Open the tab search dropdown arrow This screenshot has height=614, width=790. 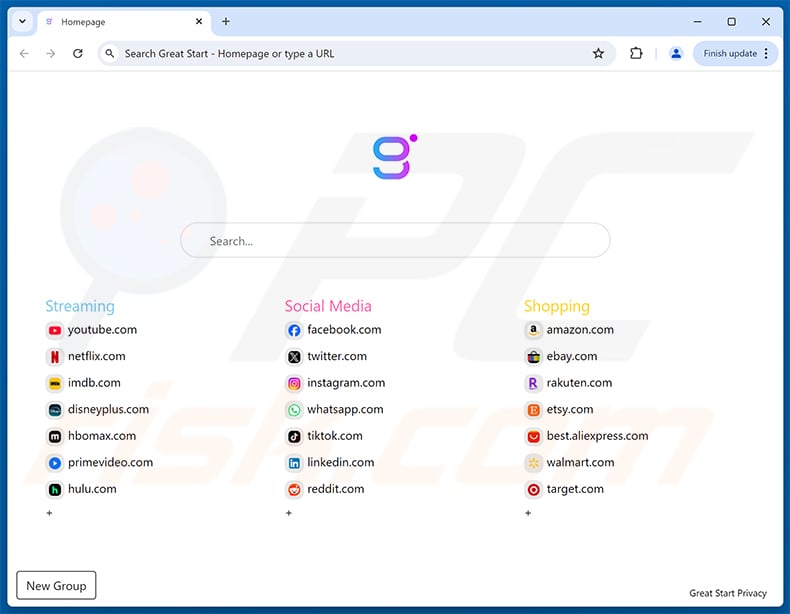pos(22,22)
